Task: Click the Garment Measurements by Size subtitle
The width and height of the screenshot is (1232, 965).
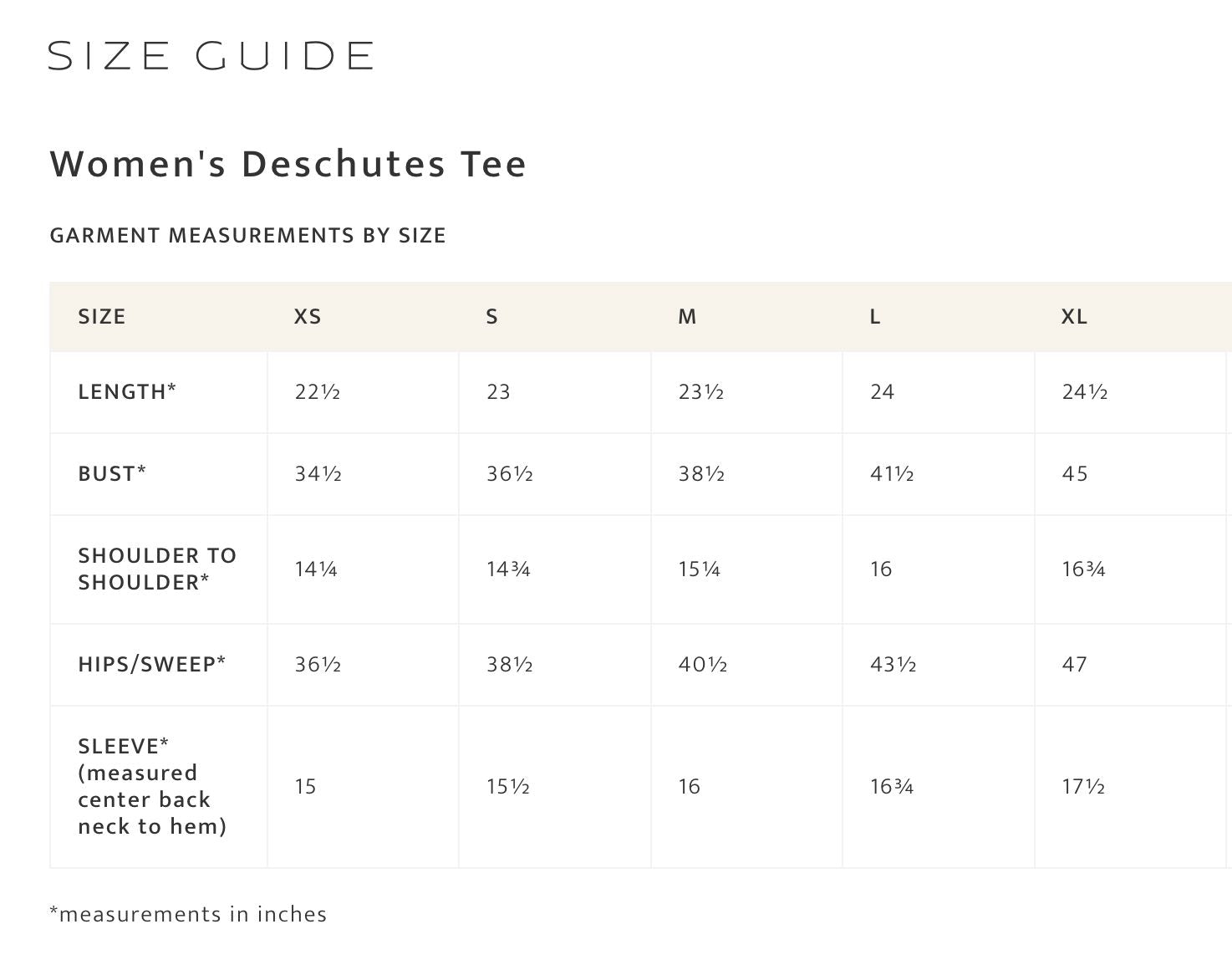Action: point(247,236)
